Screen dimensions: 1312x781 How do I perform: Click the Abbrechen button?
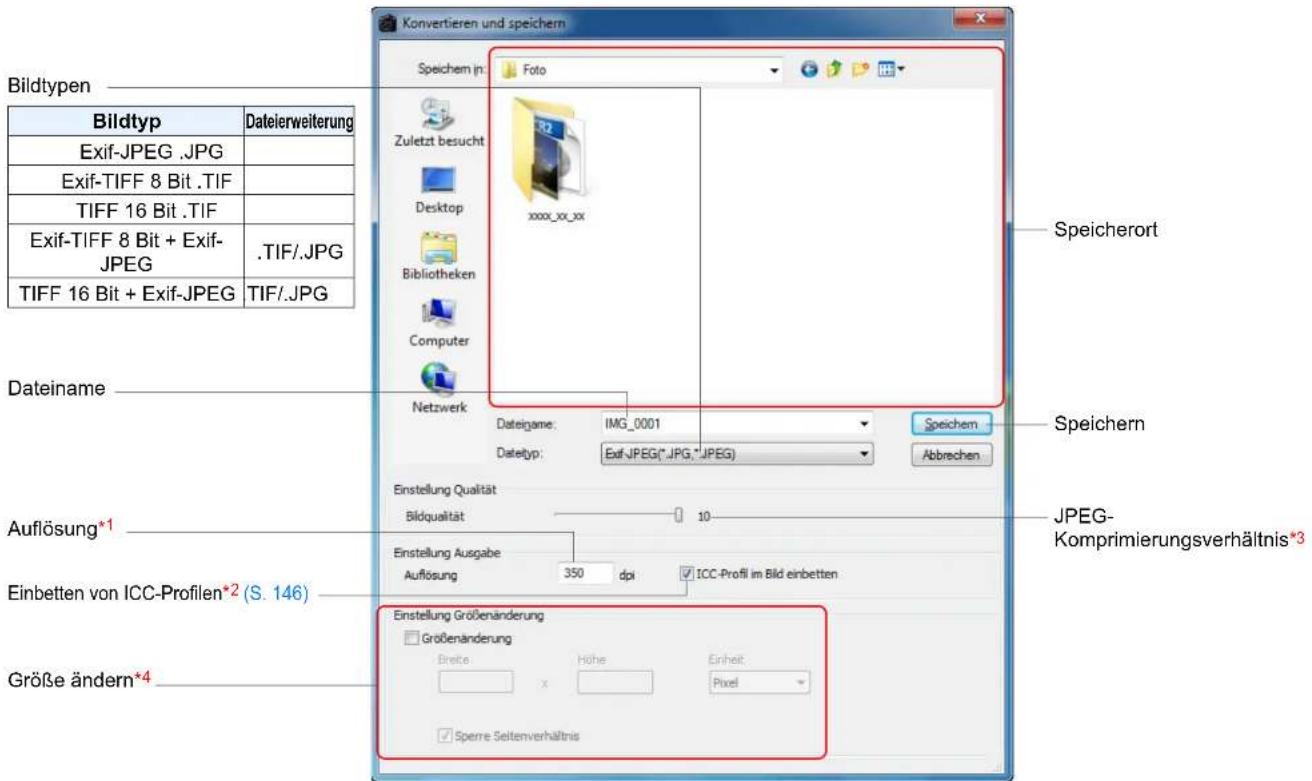(950, 455)
